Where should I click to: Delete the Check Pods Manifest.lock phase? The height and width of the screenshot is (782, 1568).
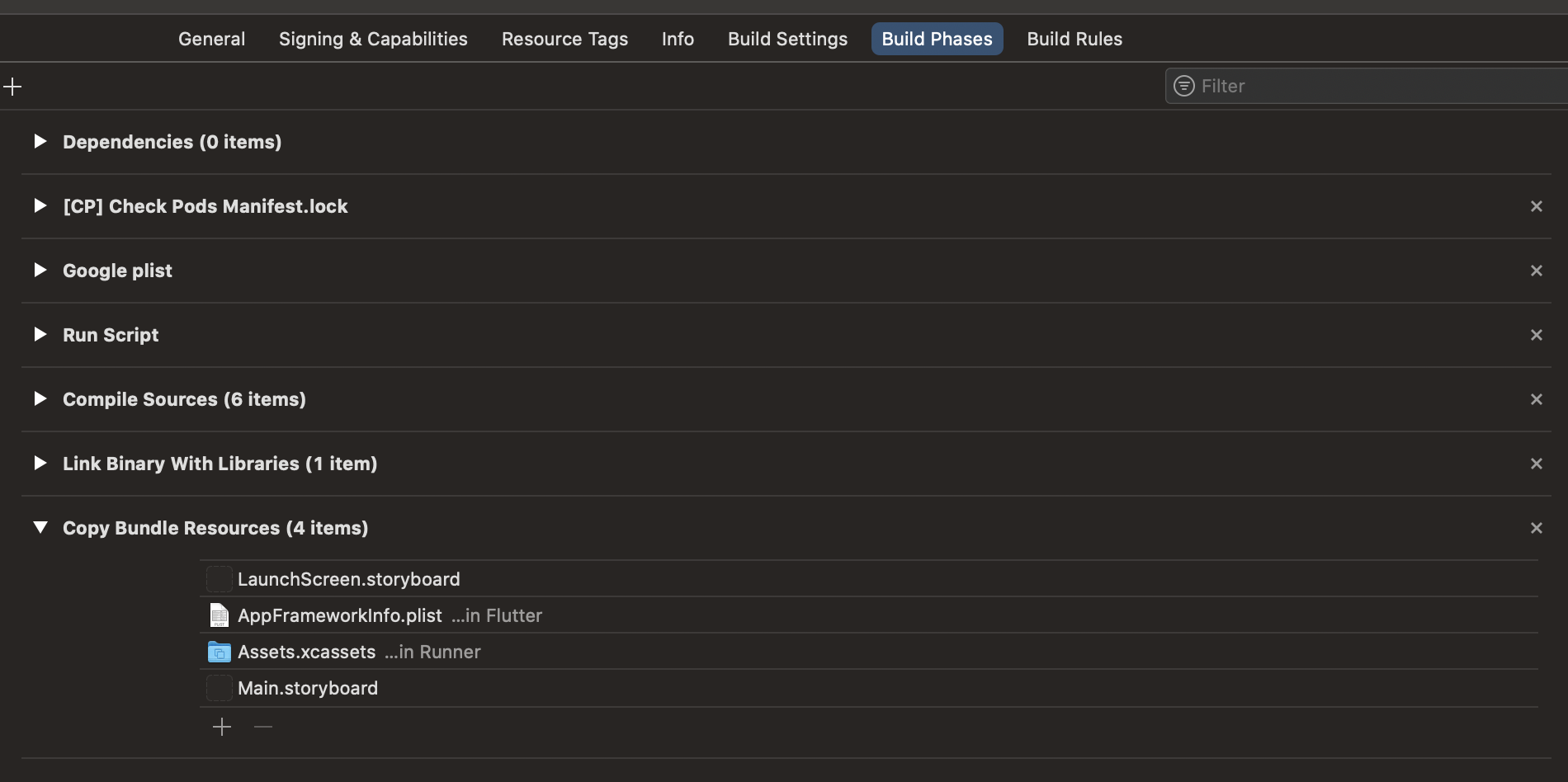(1536, 206)
